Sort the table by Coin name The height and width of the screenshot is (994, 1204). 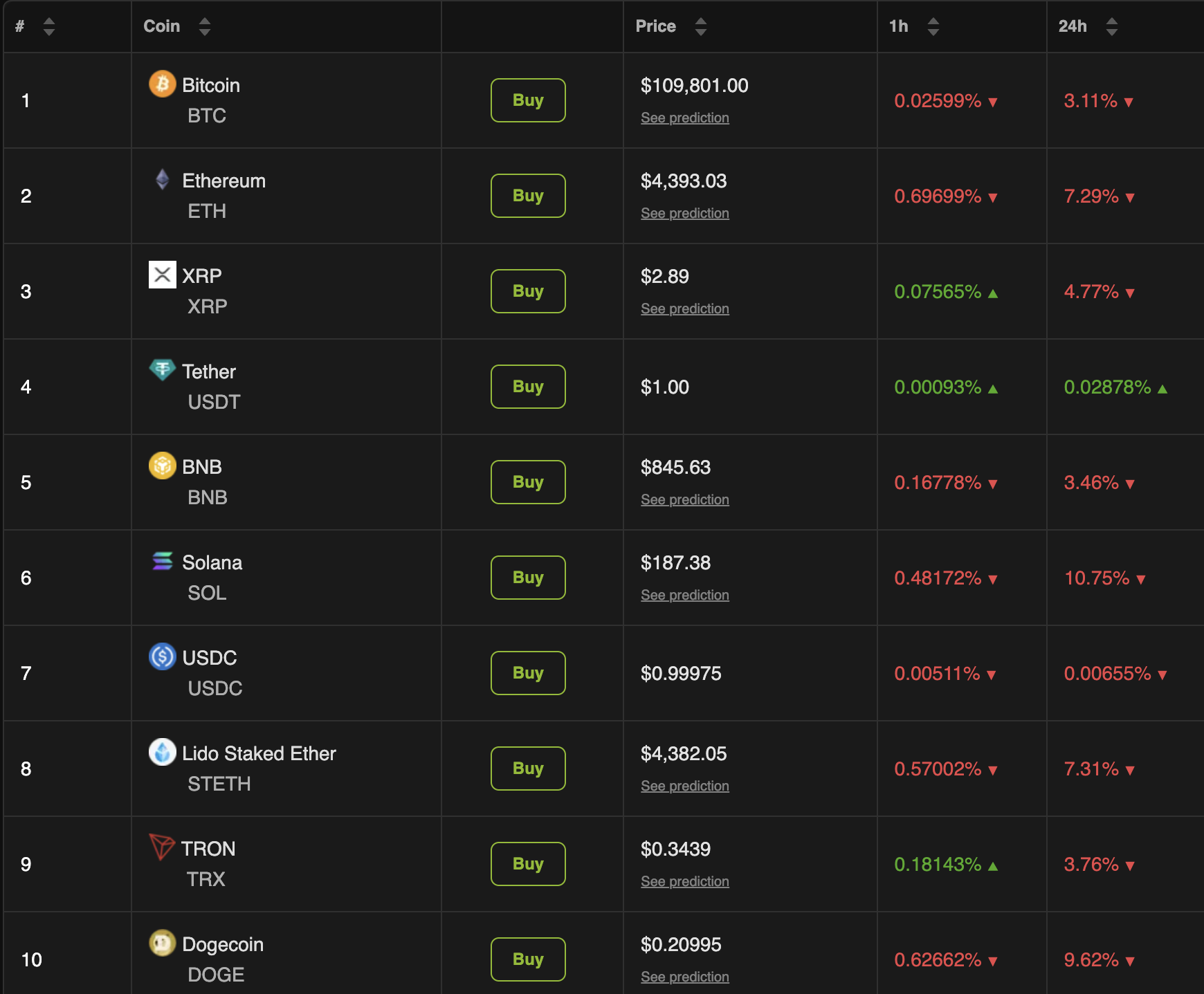pyautogui.click(x=204, y=26)
